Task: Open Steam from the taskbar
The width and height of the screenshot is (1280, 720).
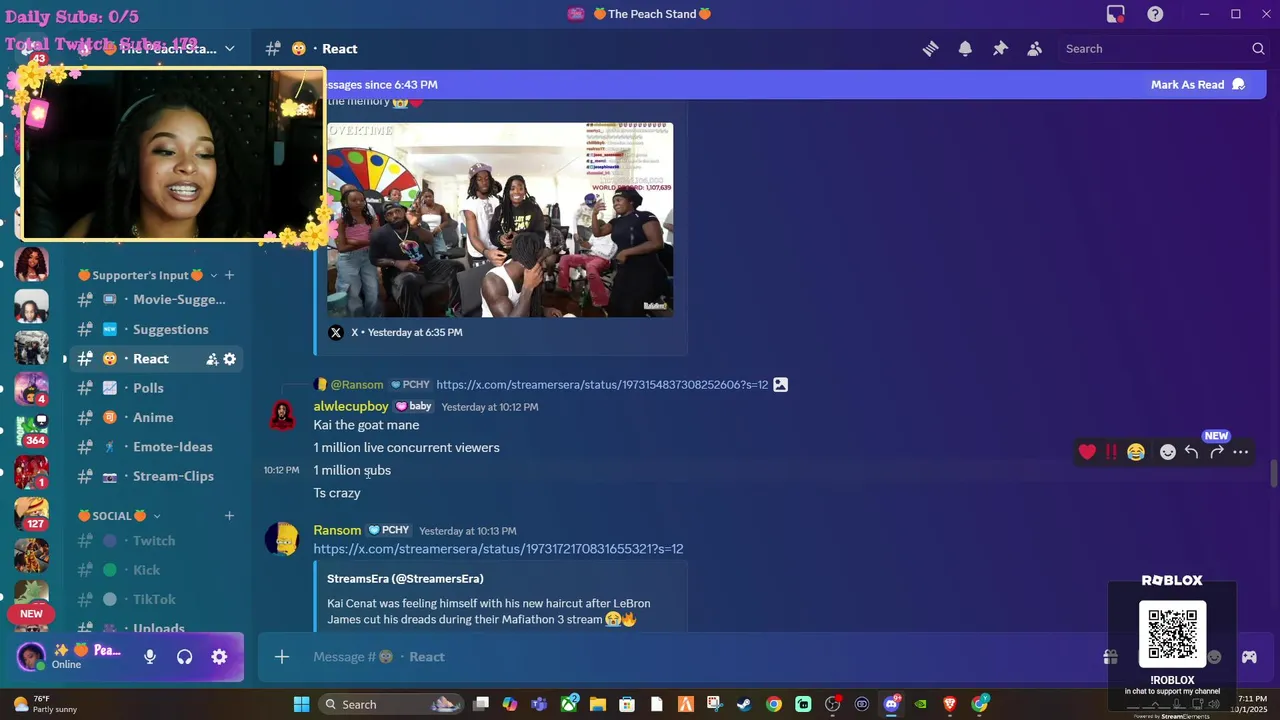Action: 744,704
